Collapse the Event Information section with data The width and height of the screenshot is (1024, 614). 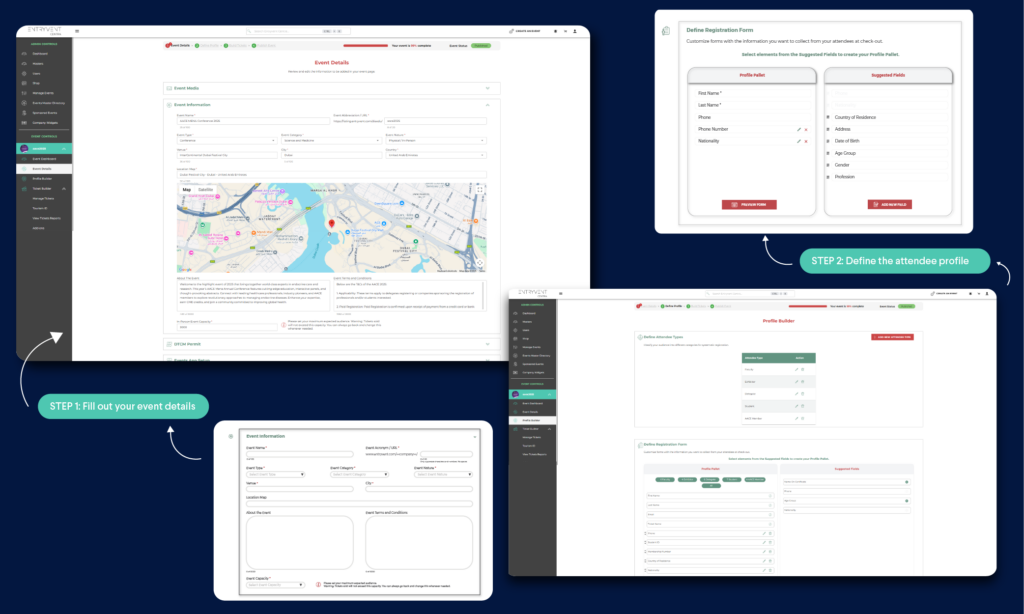486,104
